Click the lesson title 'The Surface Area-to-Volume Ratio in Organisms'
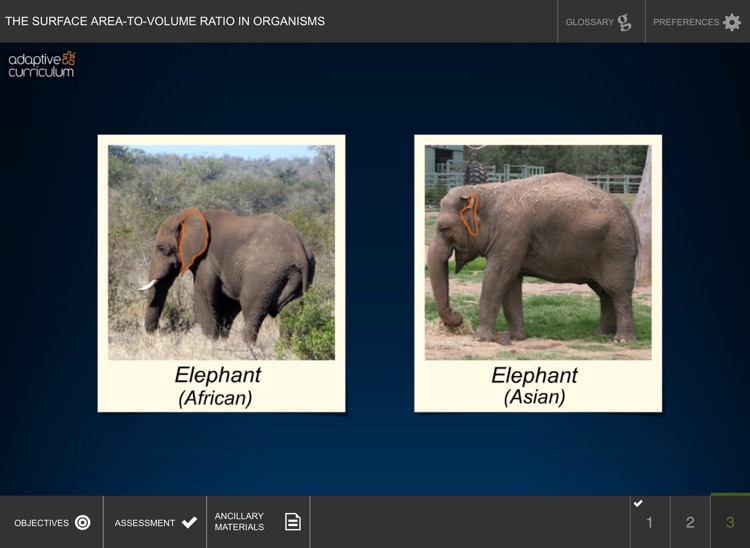Screen dimensions: 750x548 click(165, 21)
